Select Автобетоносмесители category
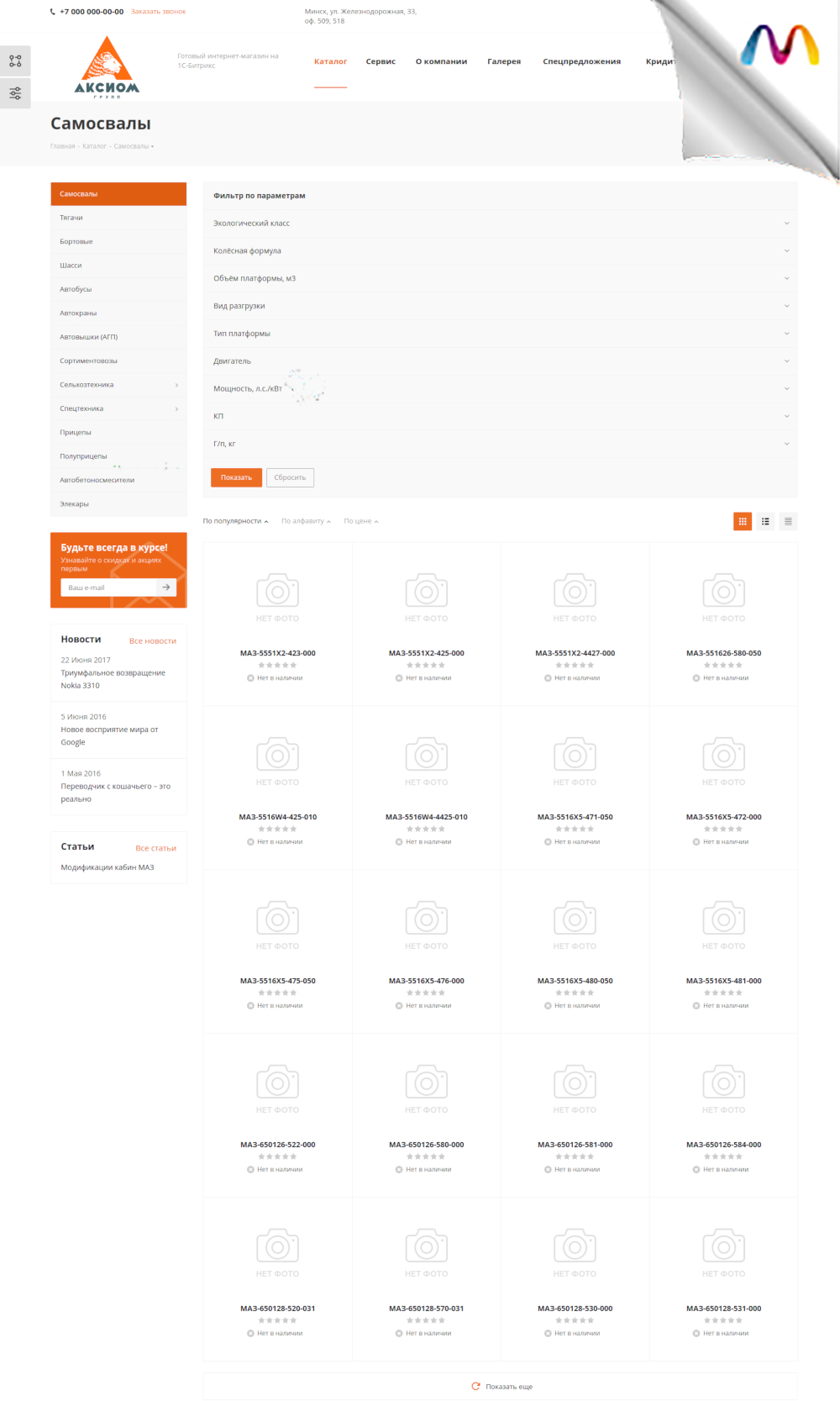Screen dimensions: 840x1401 pos(118,481)
